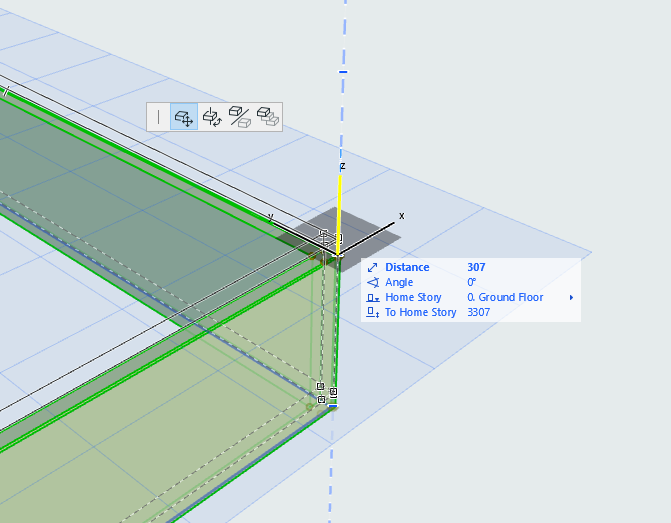Select the Mirror pet palette icon
This screenshot has height=523, width=671.
tap(240, 116)
